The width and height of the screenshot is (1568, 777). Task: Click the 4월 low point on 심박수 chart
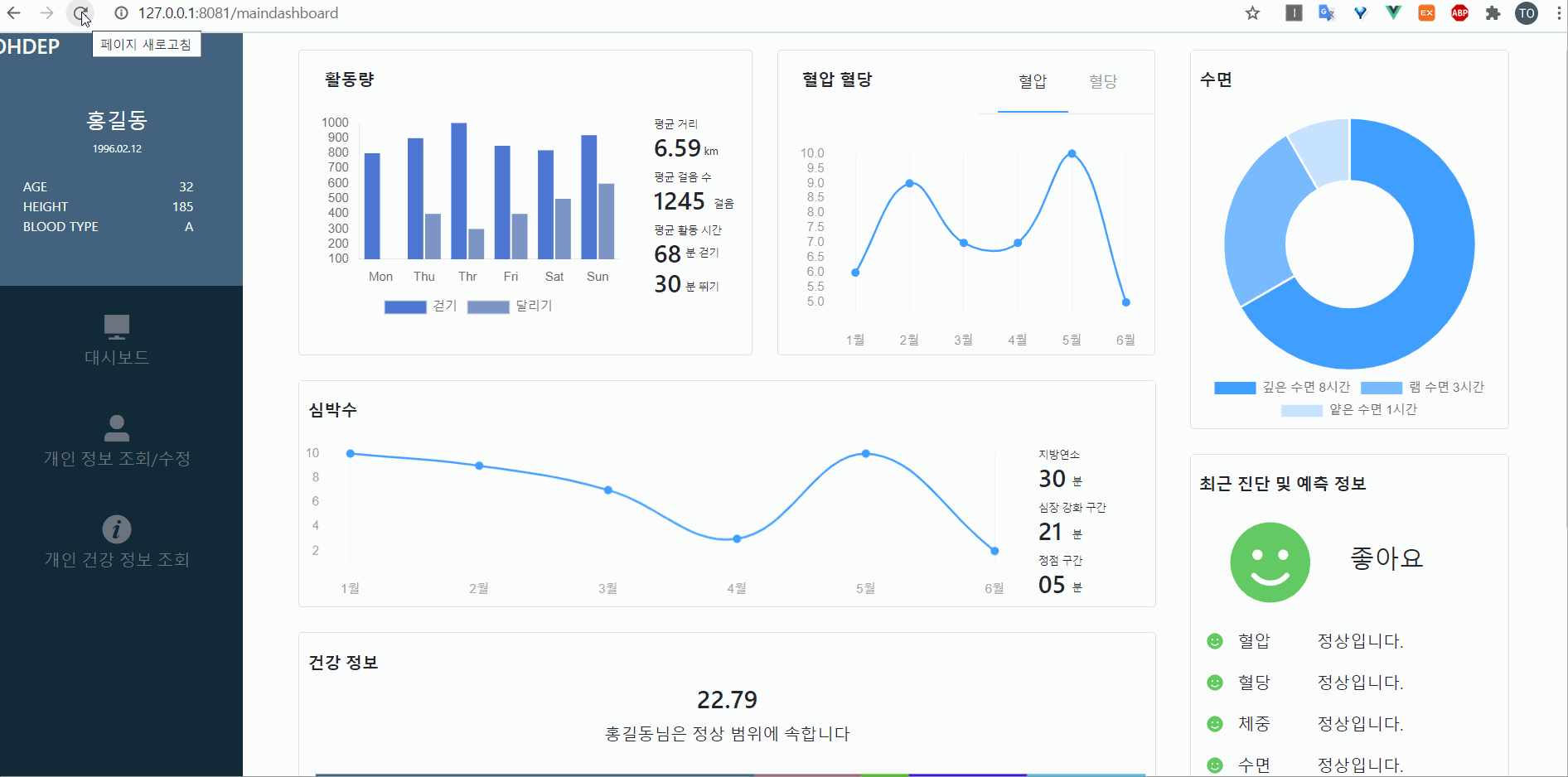coord(737,539)
